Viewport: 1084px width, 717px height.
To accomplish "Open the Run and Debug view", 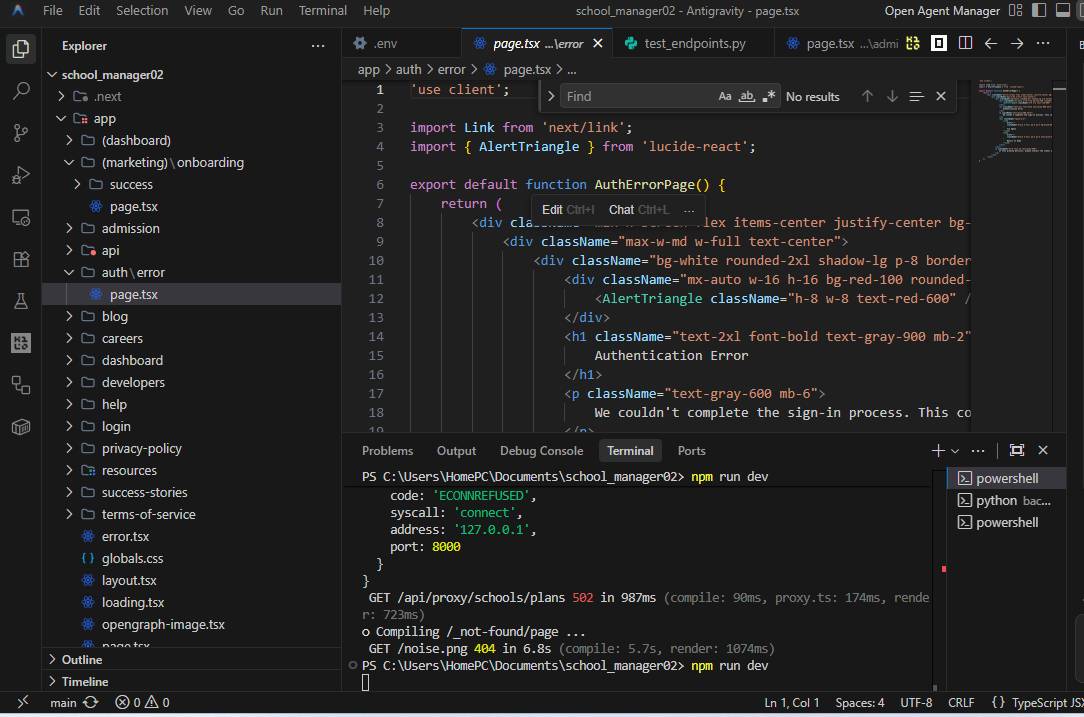I will point(21,175).
